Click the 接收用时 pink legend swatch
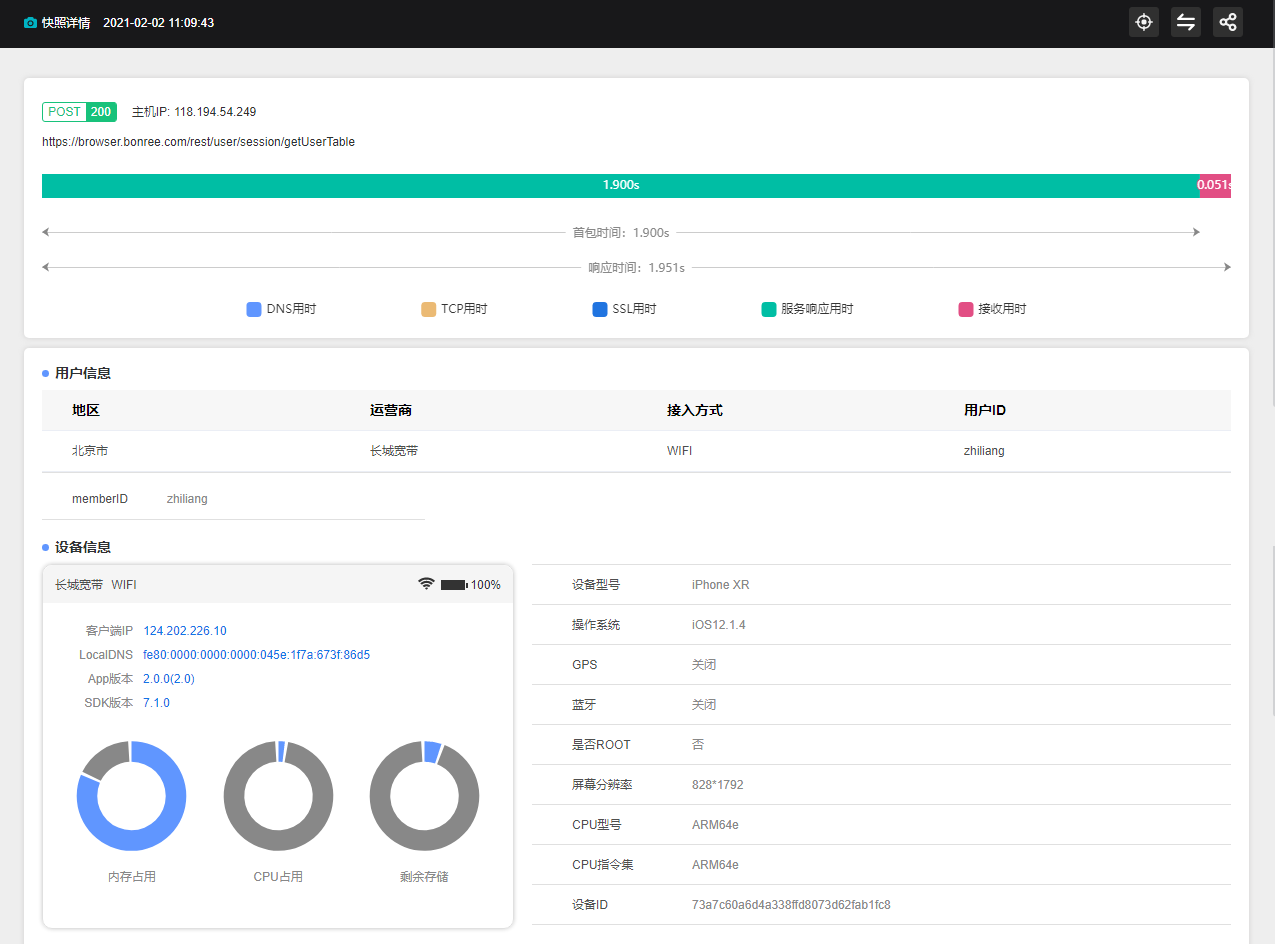 (966, 309)
